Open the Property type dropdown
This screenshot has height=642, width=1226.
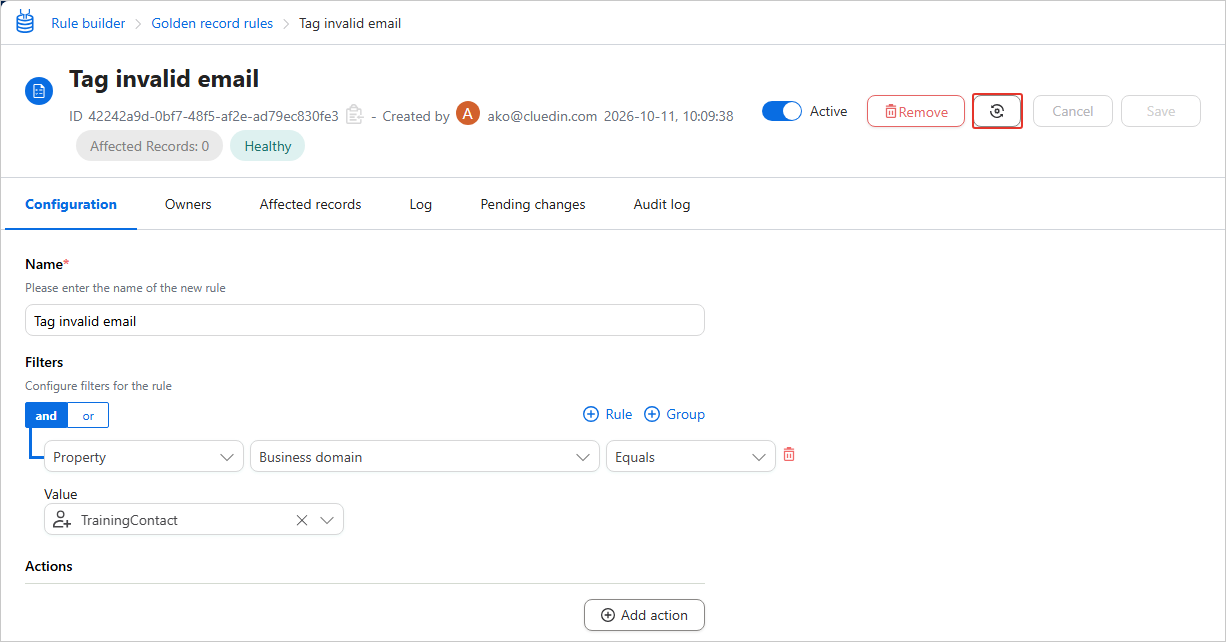pos(144,457)
